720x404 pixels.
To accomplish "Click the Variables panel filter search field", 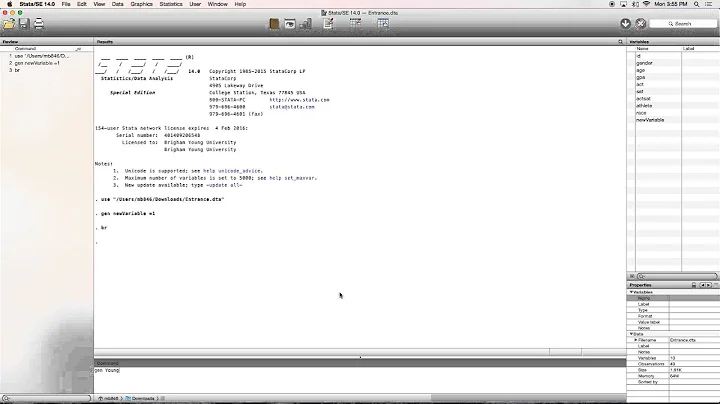I will [x=677, y=276].
